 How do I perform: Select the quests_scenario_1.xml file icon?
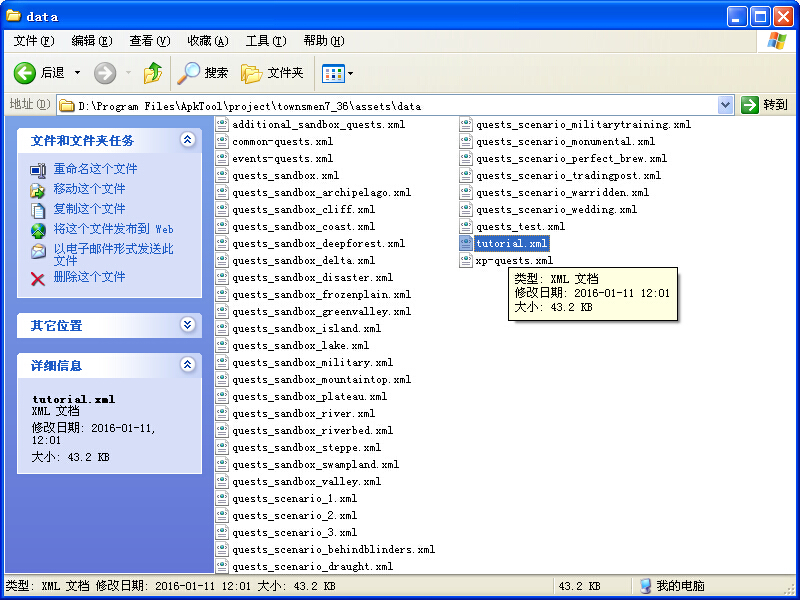tap(221, 498)
